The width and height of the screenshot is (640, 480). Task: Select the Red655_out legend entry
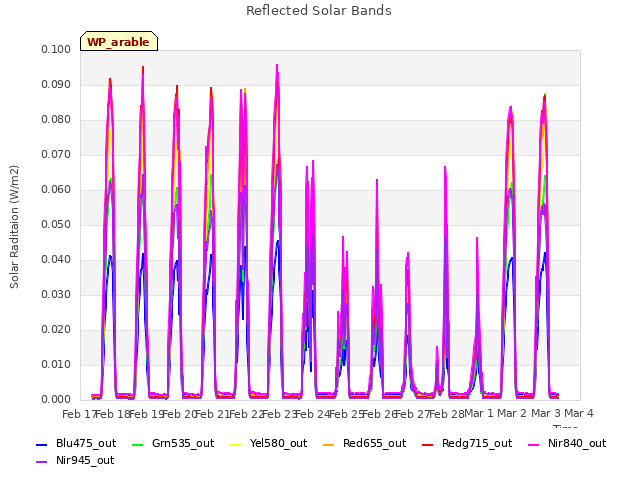pos(364,443)
